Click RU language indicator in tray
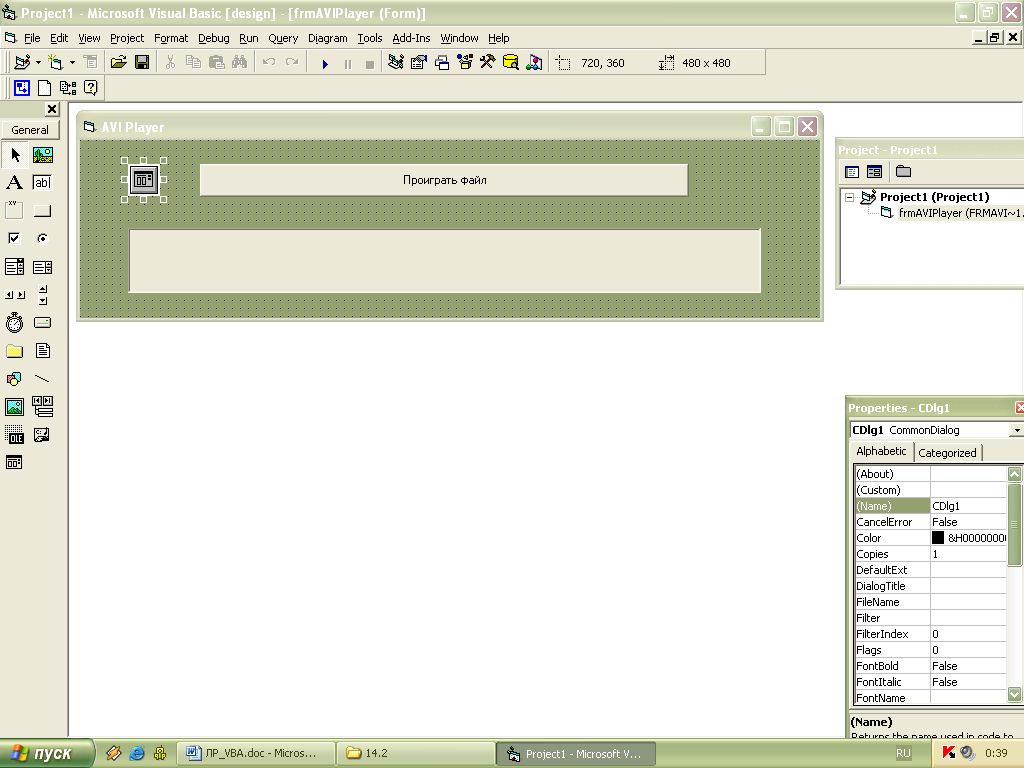Image resolution: width=1024 pixels, height=768 pixels. click(903, 753)
